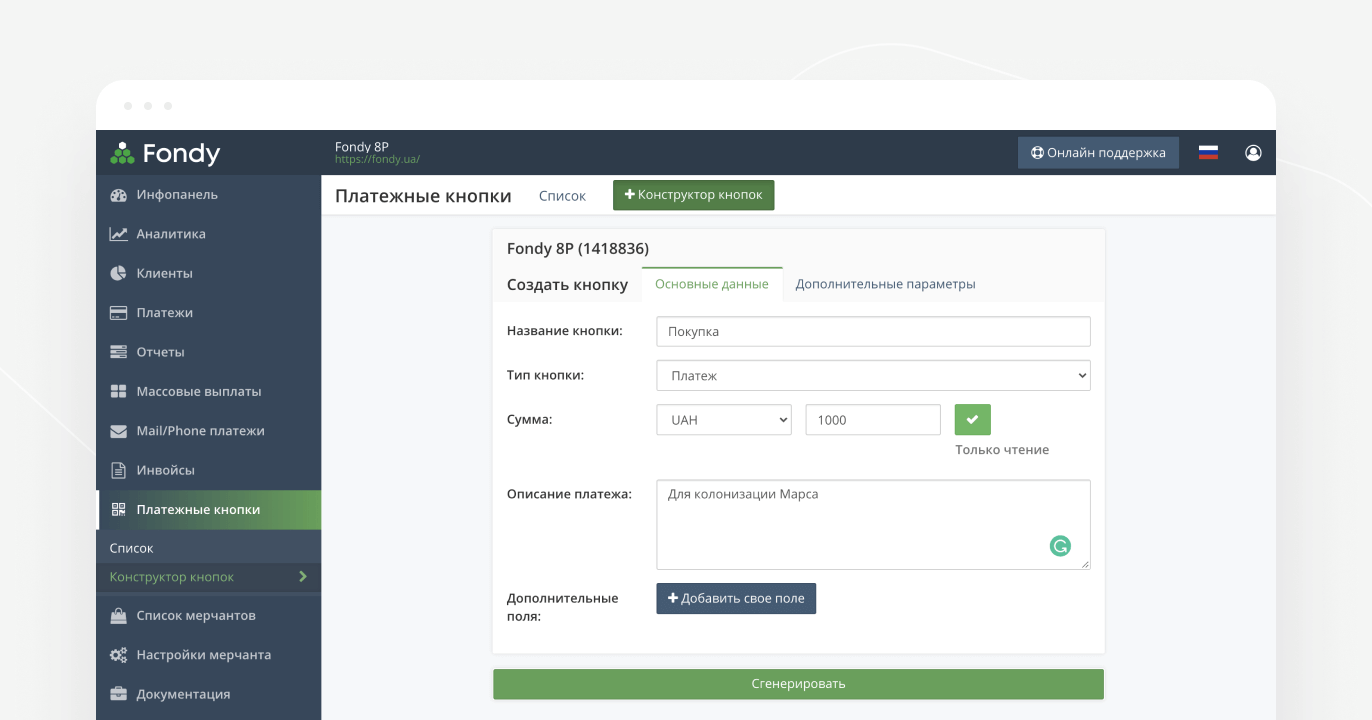
Task: Open the Тип кнопки dropdown
Action: pos(873,376)
